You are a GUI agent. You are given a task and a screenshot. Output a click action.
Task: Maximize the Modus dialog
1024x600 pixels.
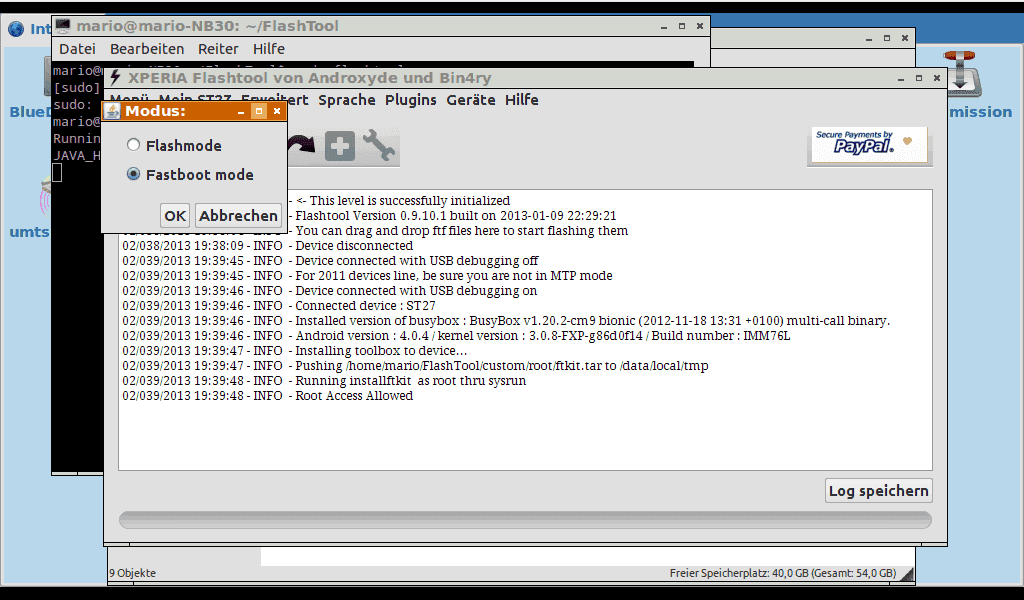point(259,111)
